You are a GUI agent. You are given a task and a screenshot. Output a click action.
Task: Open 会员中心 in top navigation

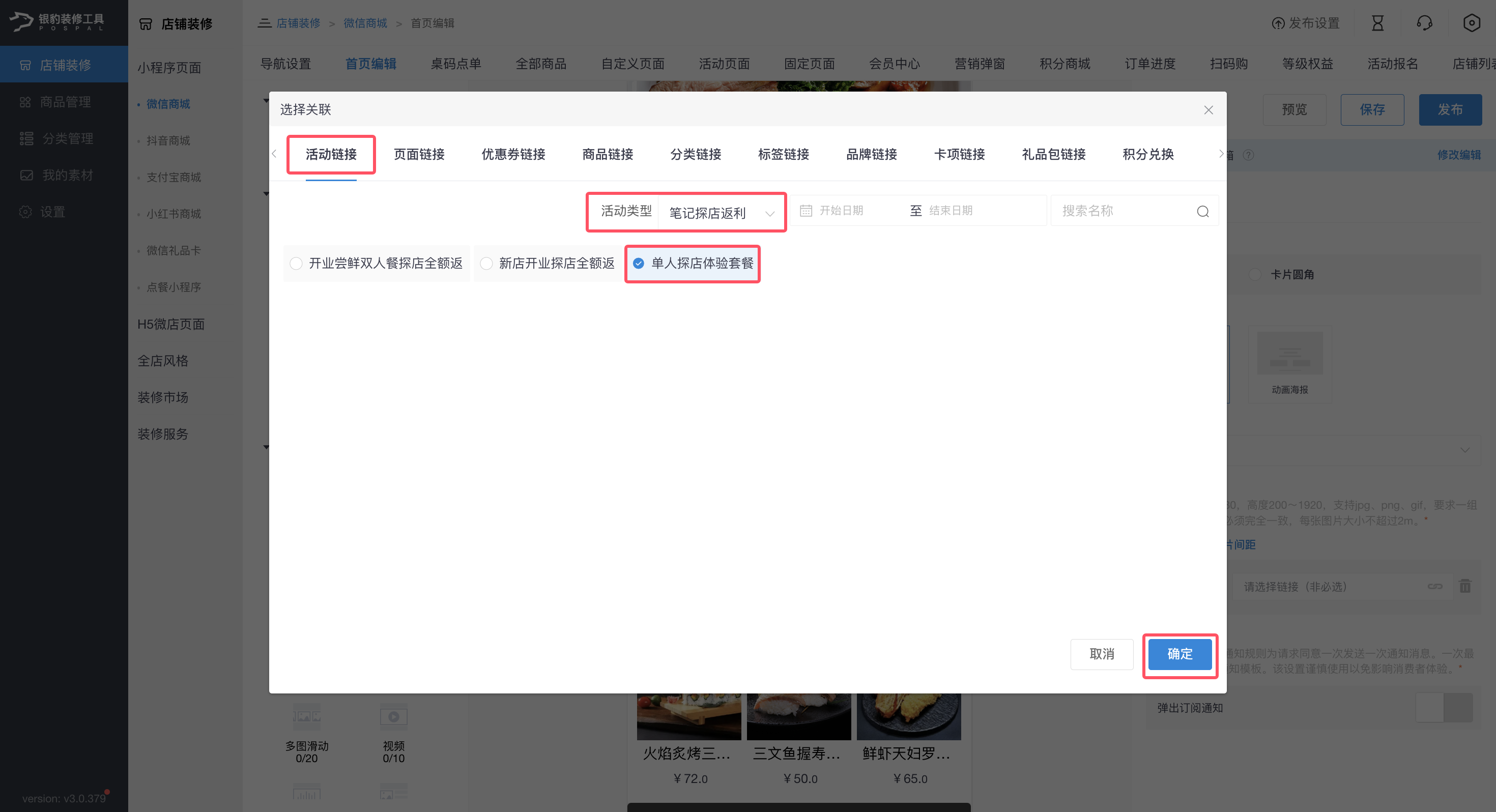(894, 64)
